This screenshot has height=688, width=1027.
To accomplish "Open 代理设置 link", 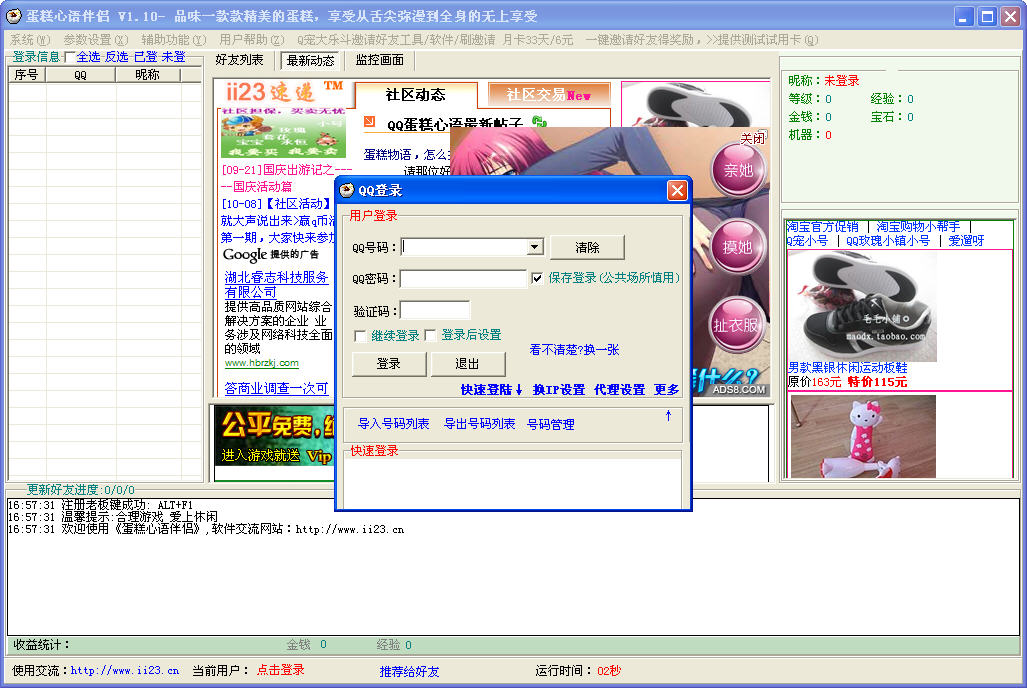I will pyautogui.click(x=619, y=390).
